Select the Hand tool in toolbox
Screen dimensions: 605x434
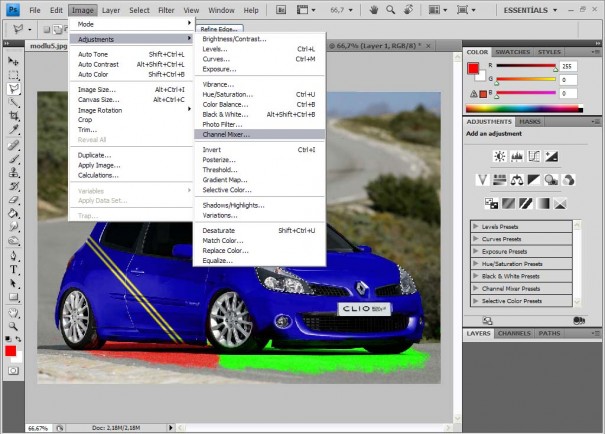[14, 312]
